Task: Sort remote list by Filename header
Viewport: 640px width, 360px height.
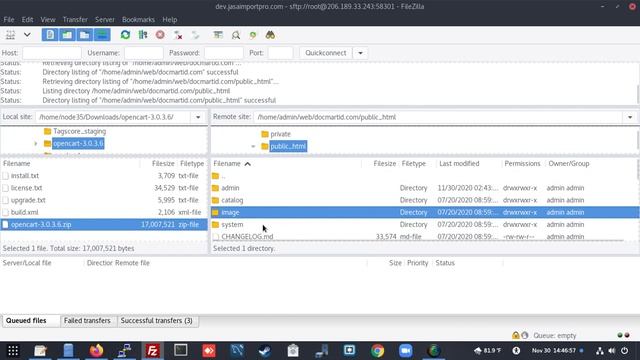Action: tap(286, 164)
